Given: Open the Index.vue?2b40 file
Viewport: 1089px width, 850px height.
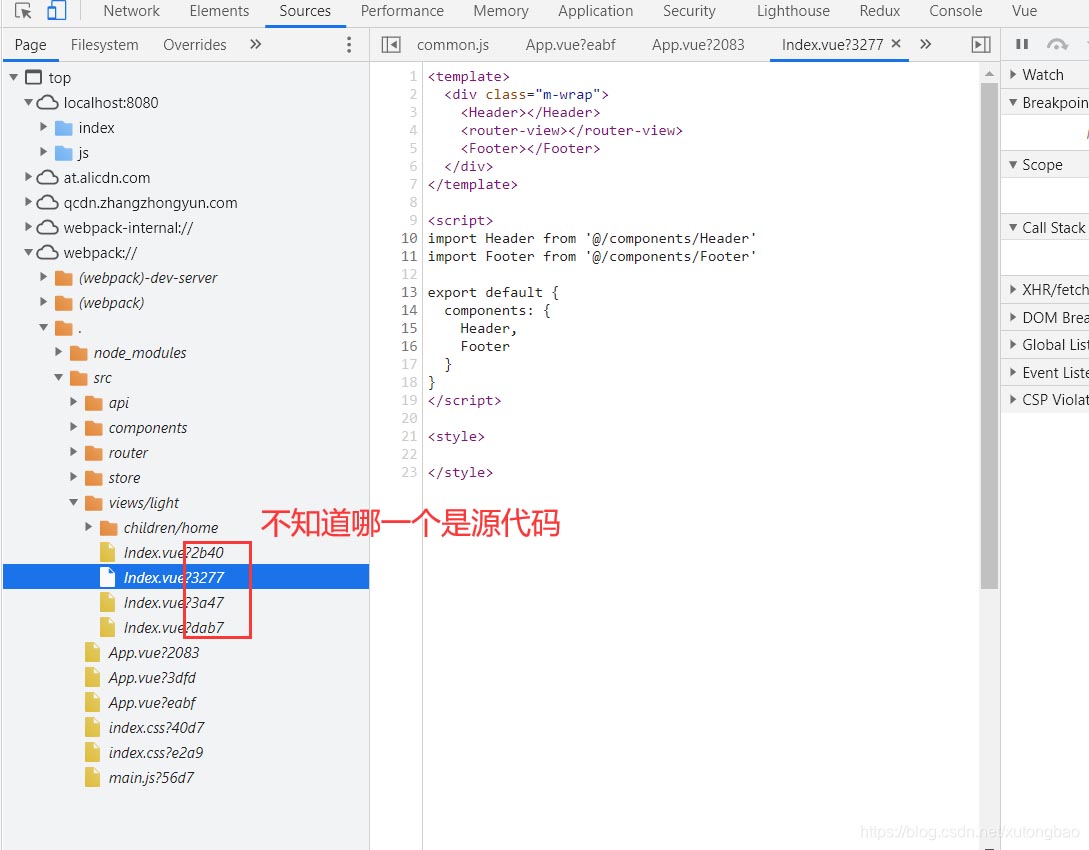Looking at the screenshot, I should [x=173, y=553].
